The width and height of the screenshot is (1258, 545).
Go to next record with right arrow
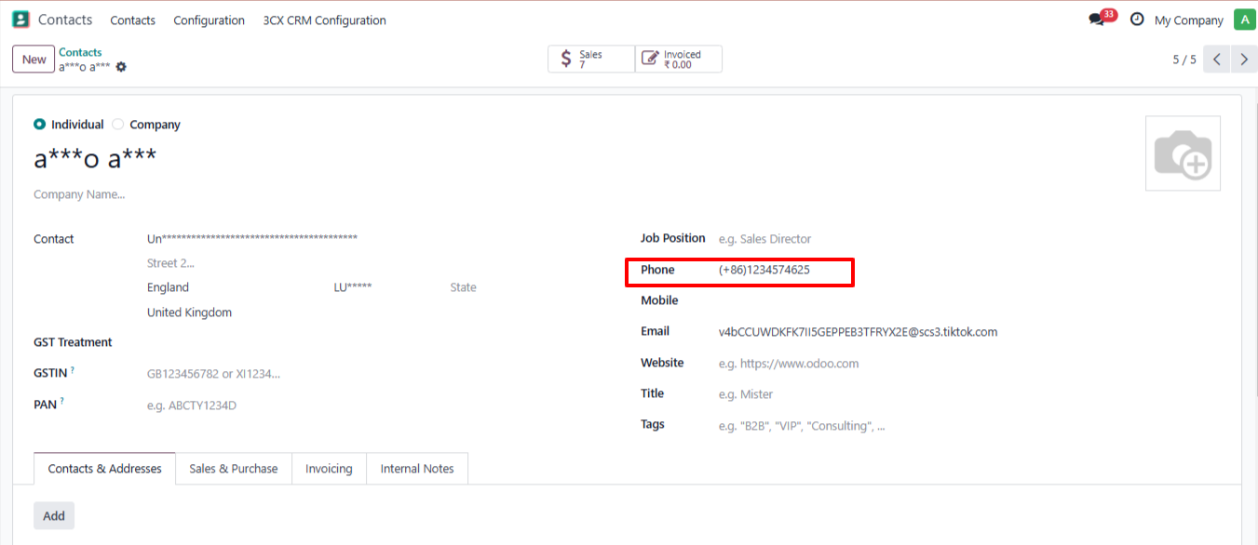[1243, 59]
